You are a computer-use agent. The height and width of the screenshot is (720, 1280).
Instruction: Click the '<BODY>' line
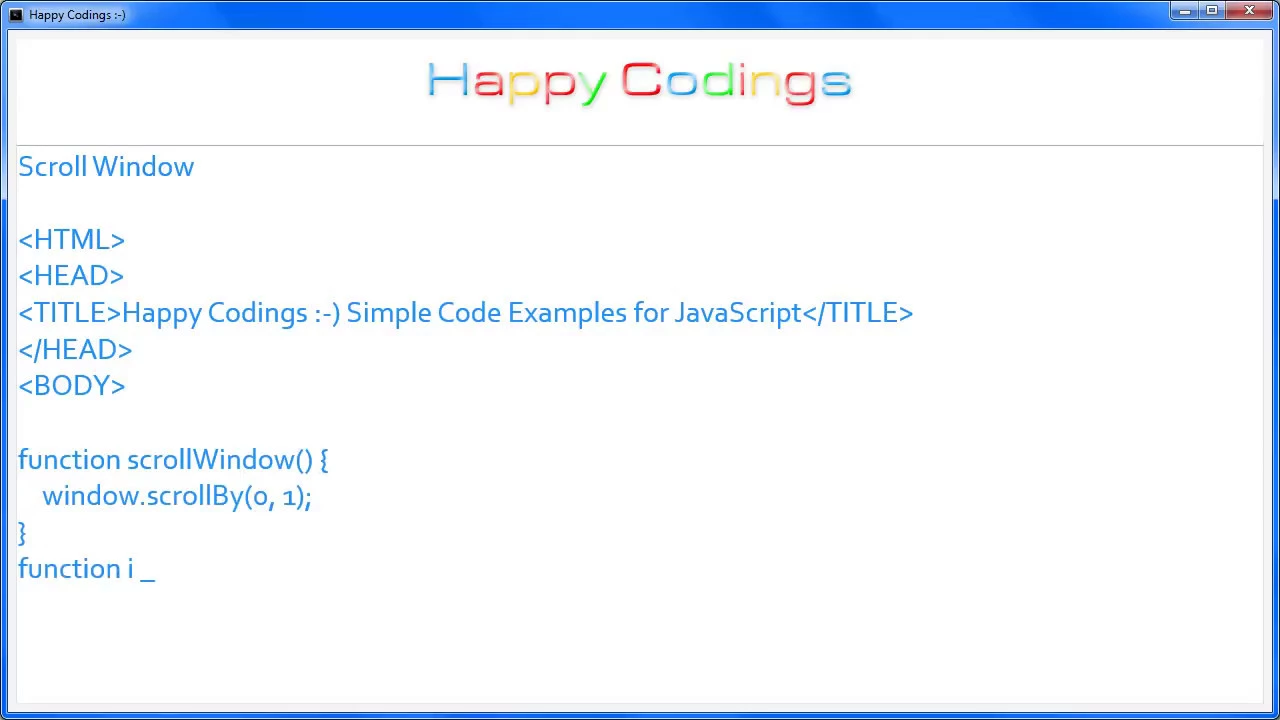pyautogui.click(x=72, y=386)
